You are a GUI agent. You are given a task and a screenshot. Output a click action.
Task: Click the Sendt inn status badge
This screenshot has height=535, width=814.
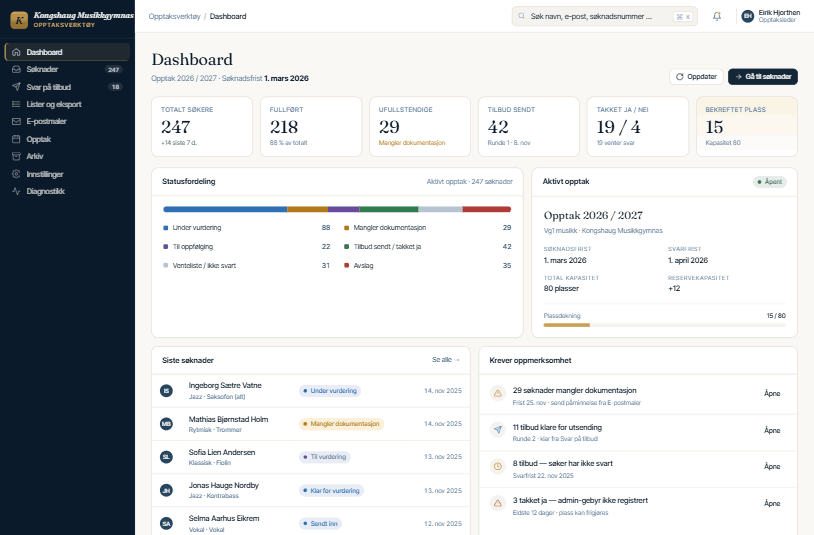pyautogui.click(x=320, y=524)
